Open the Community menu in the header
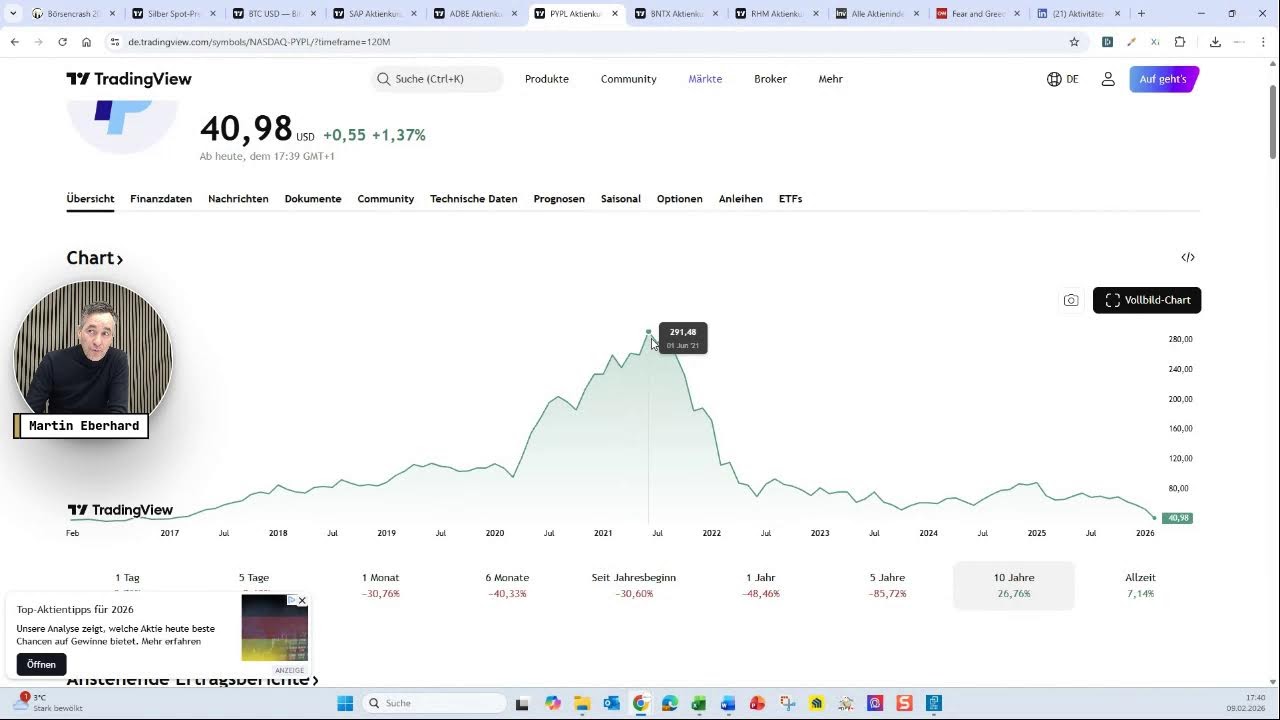Viewport: 1280px width, 720px height. point(629,79)
